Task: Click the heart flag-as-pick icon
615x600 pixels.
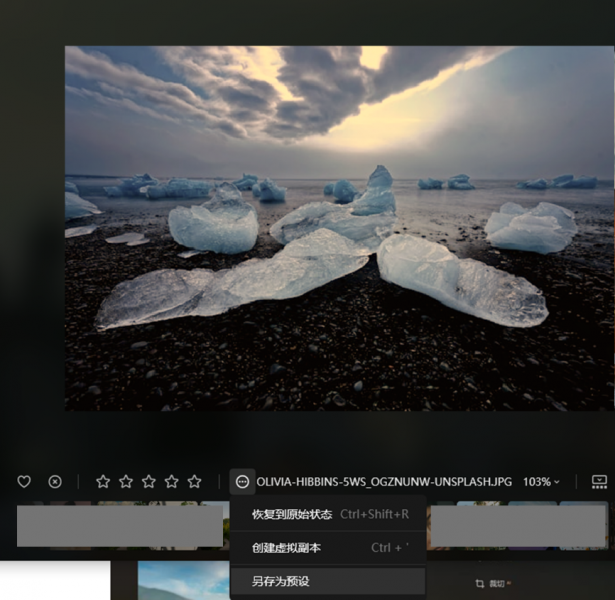Action: coord(24,482)
